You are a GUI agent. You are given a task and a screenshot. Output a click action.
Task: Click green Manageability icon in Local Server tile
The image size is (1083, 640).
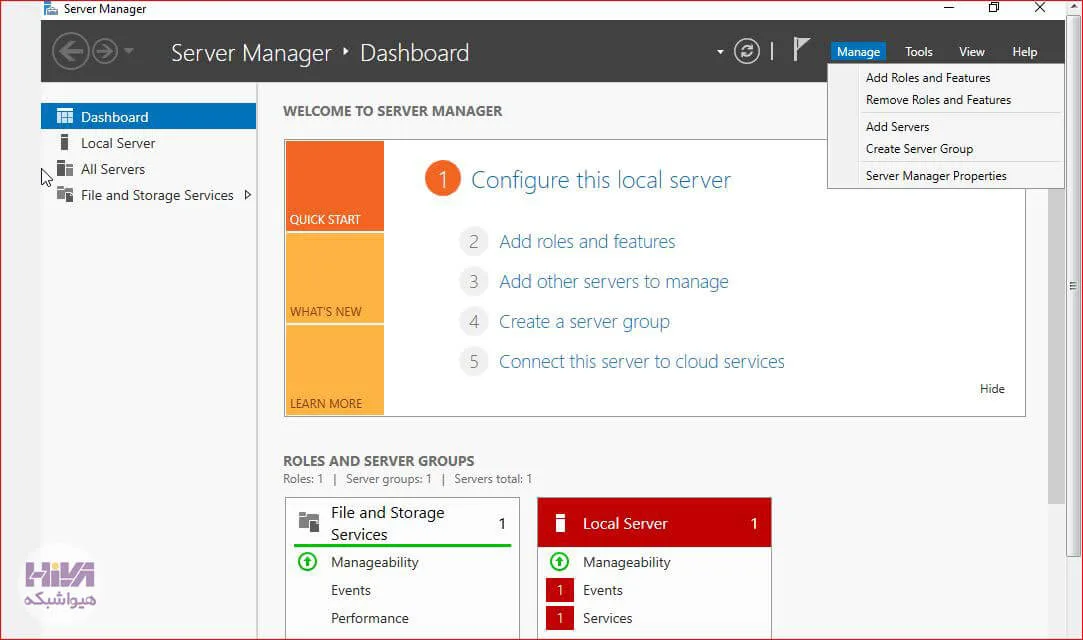click(x=559, y=562)
